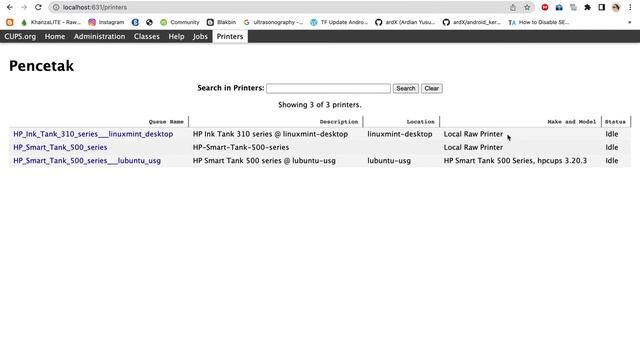Open the blue B icon bookmark
Screen dimensions: 640x360
tap(135, 22)
